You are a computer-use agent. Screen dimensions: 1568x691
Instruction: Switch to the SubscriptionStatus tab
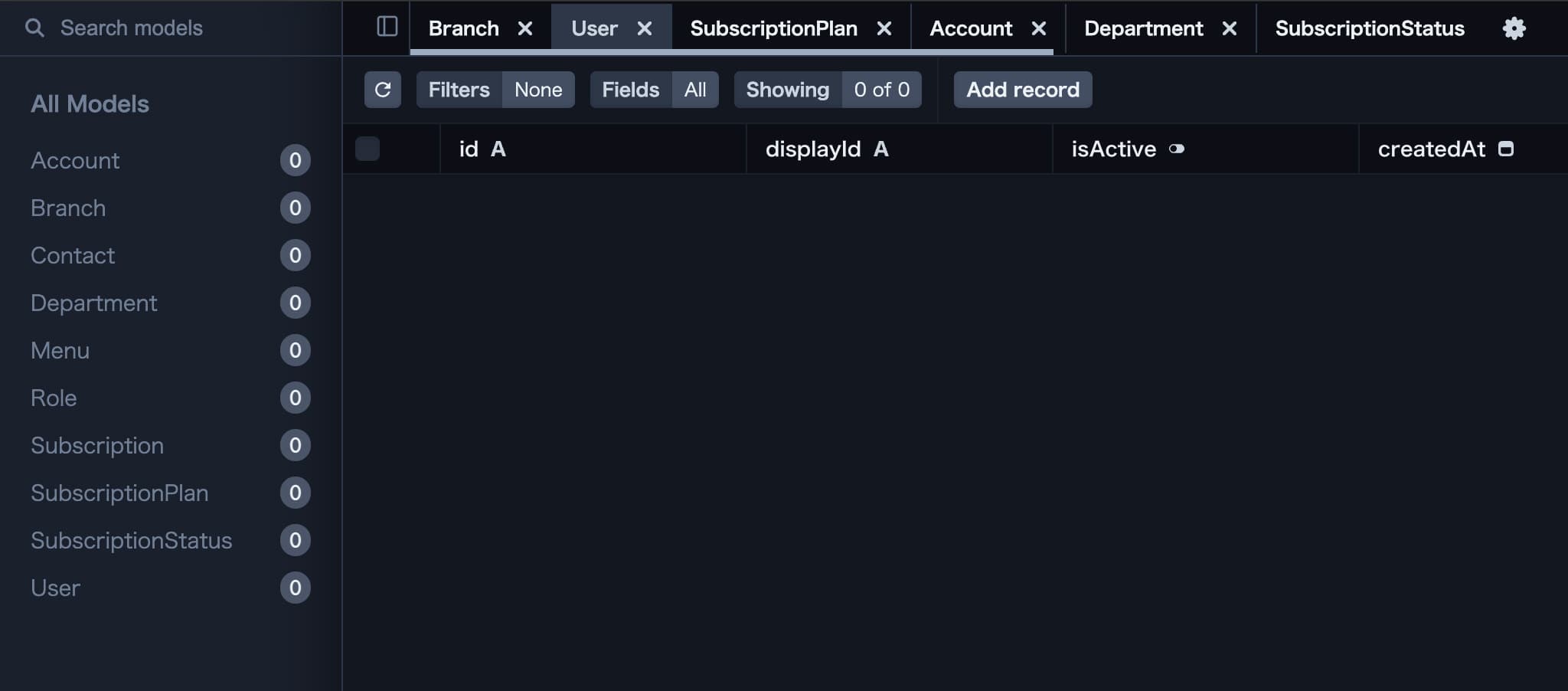[x=1370, y=28]
